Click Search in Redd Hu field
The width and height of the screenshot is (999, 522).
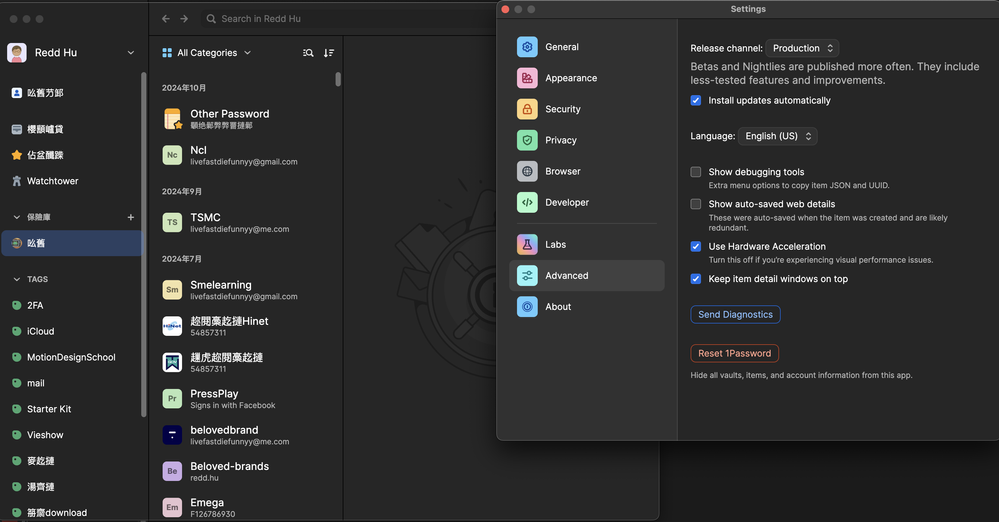[347, 18]
